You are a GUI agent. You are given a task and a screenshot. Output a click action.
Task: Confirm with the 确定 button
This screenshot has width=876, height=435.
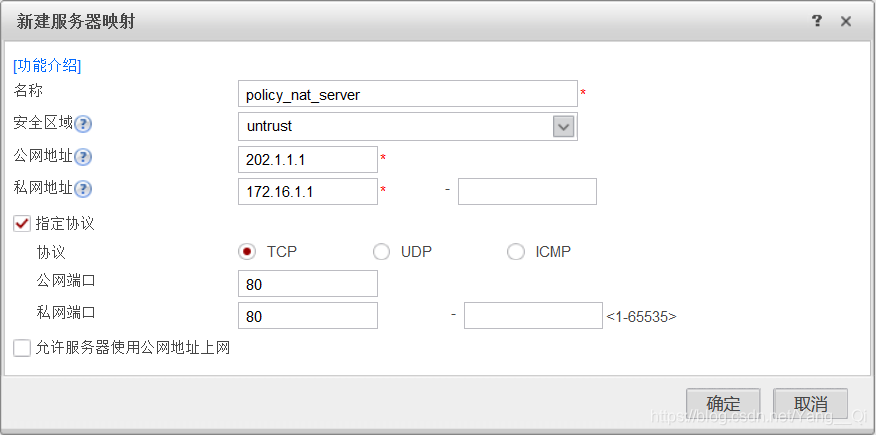pos(723,403)
